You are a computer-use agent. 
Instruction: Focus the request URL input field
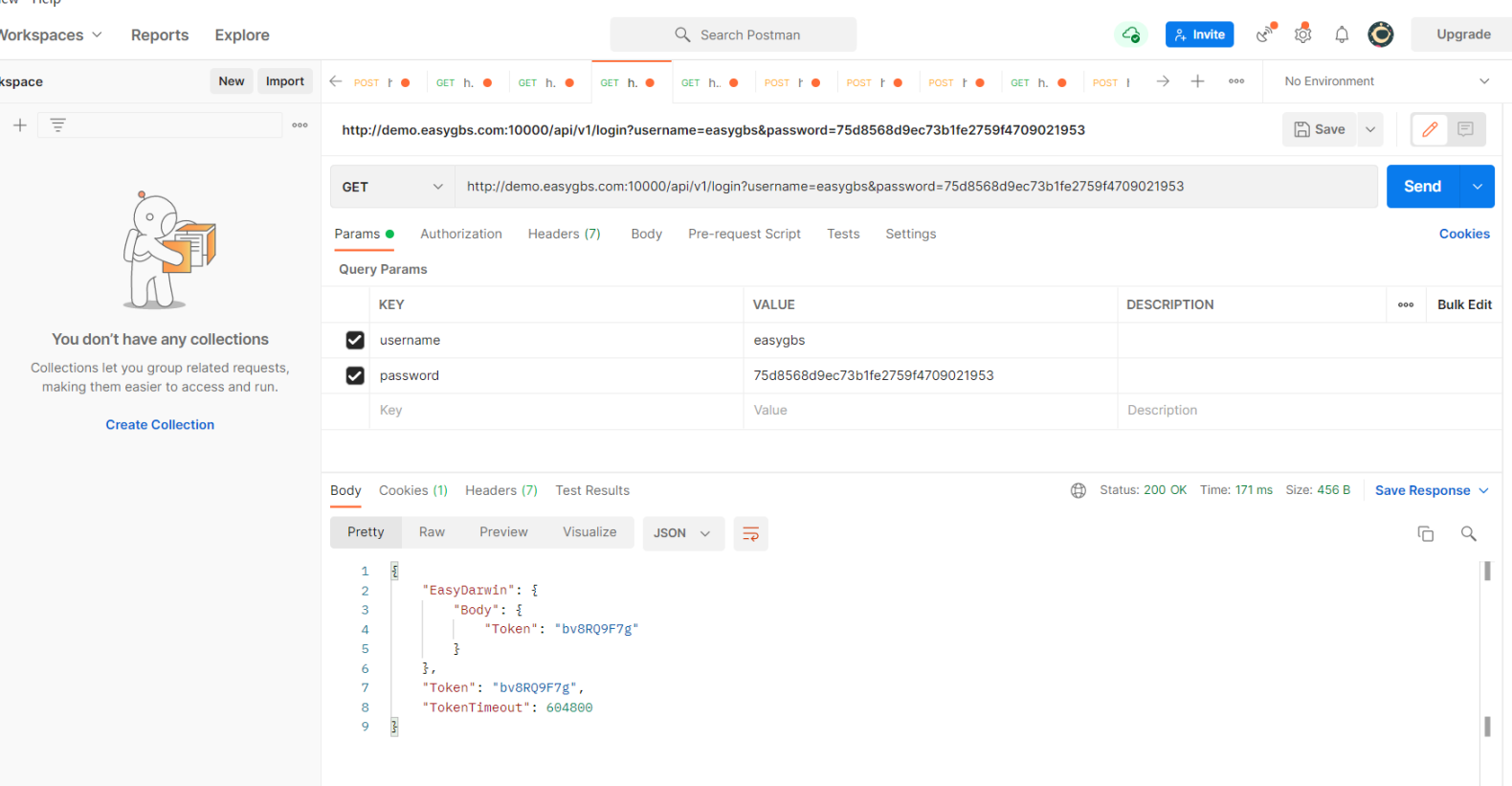coord(916,187)
